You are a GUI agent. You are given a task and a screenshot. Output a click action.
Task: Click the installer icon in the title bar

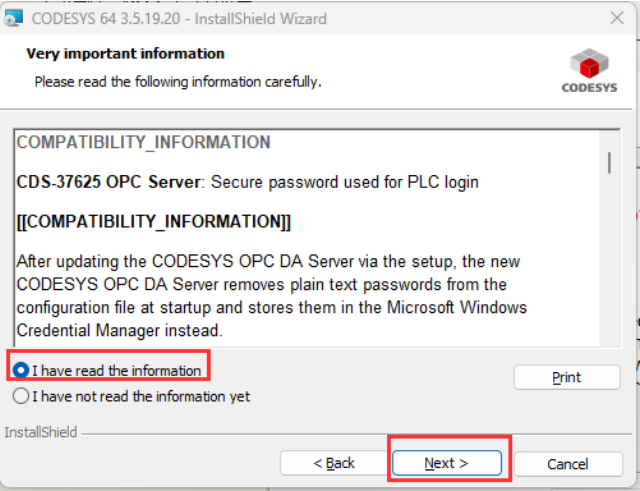(x=13, y=18)
